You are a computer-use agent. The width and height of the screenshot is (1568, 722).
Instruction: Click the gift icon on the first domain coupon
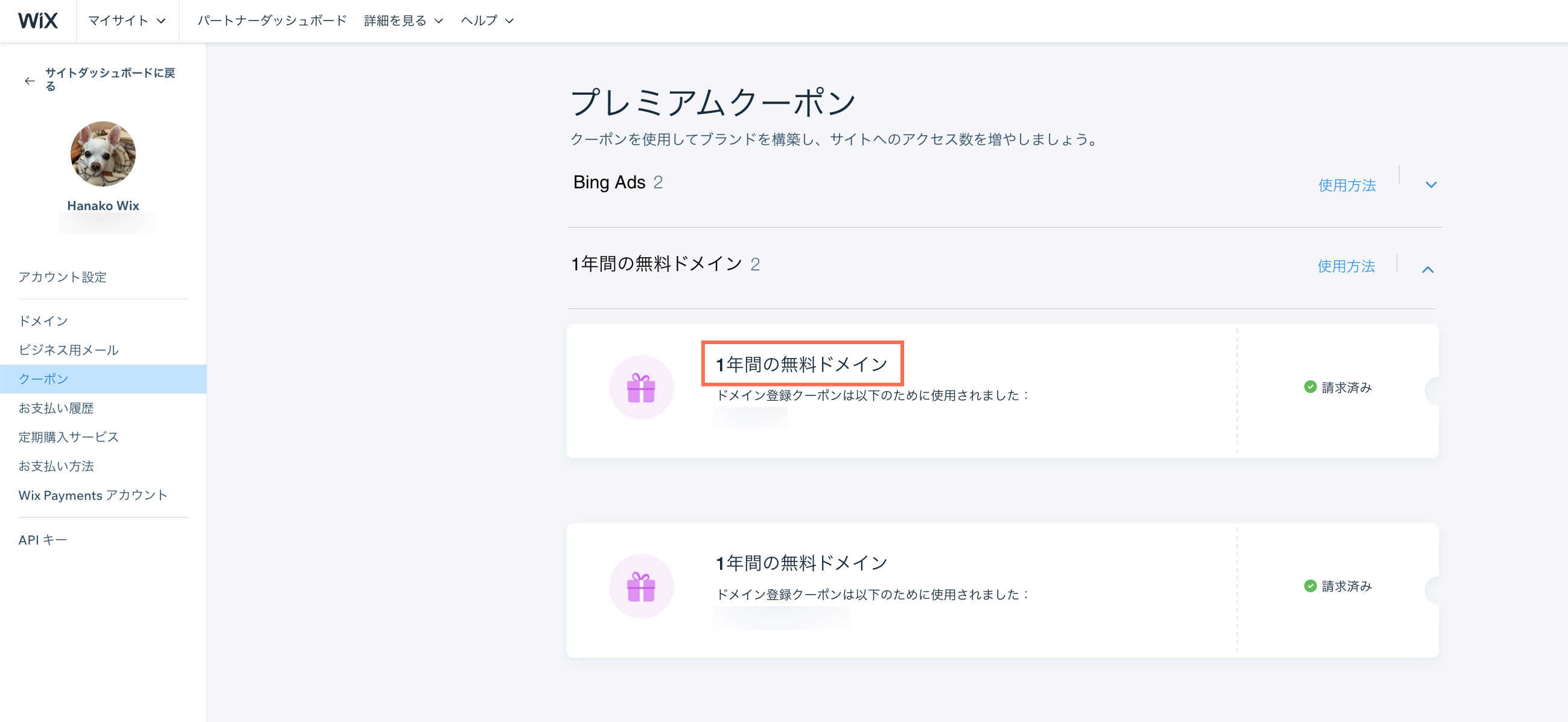click(x=641, y=386)
